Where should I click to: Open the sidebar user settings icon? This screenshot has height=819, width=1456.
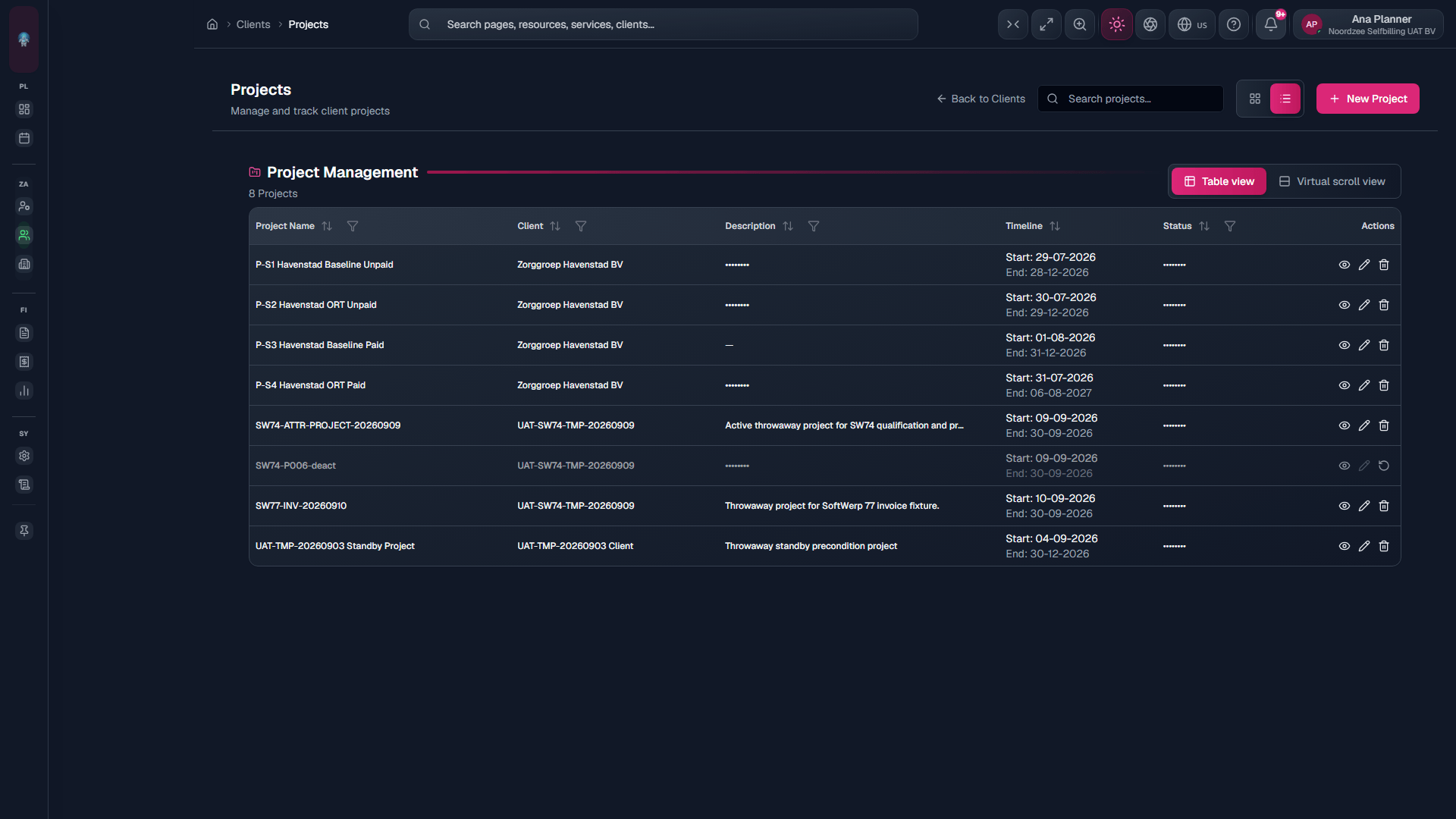point(24,206)
